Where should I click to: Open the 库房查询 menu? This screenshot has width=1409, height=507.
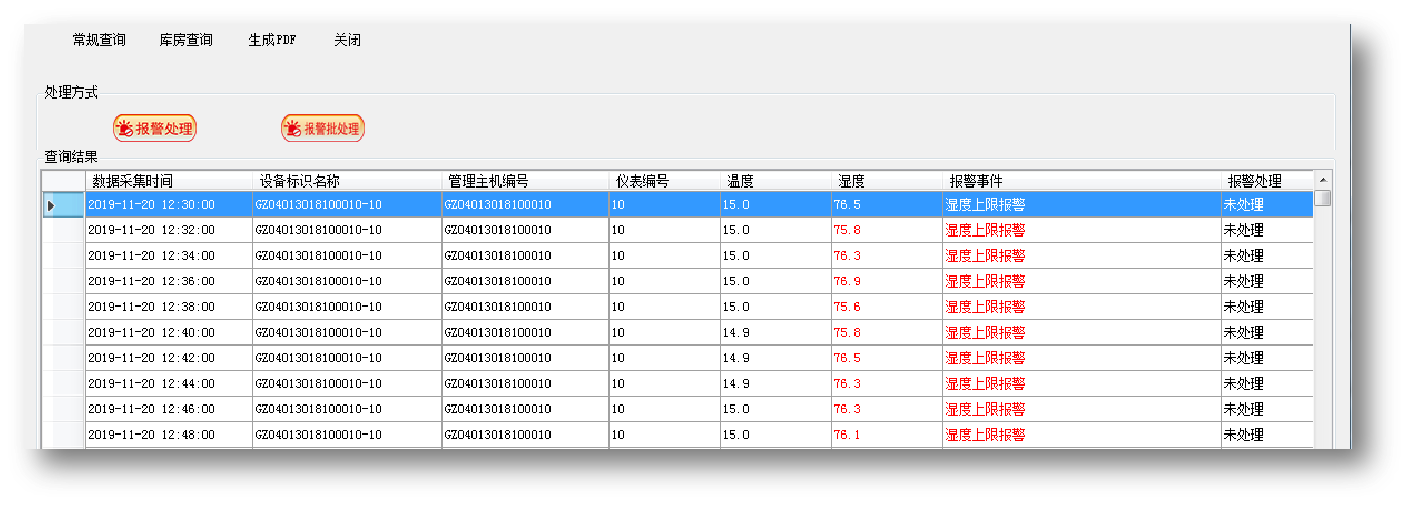(186, 40)
